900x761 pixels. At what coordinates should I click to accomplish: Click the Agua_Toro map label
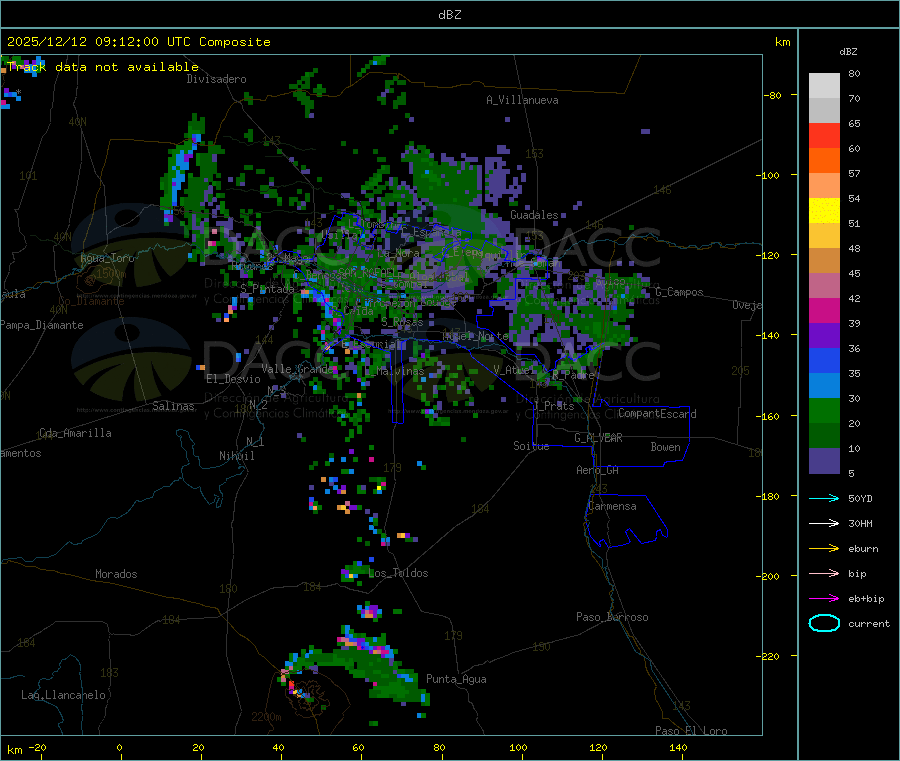[x=107, y=258]
